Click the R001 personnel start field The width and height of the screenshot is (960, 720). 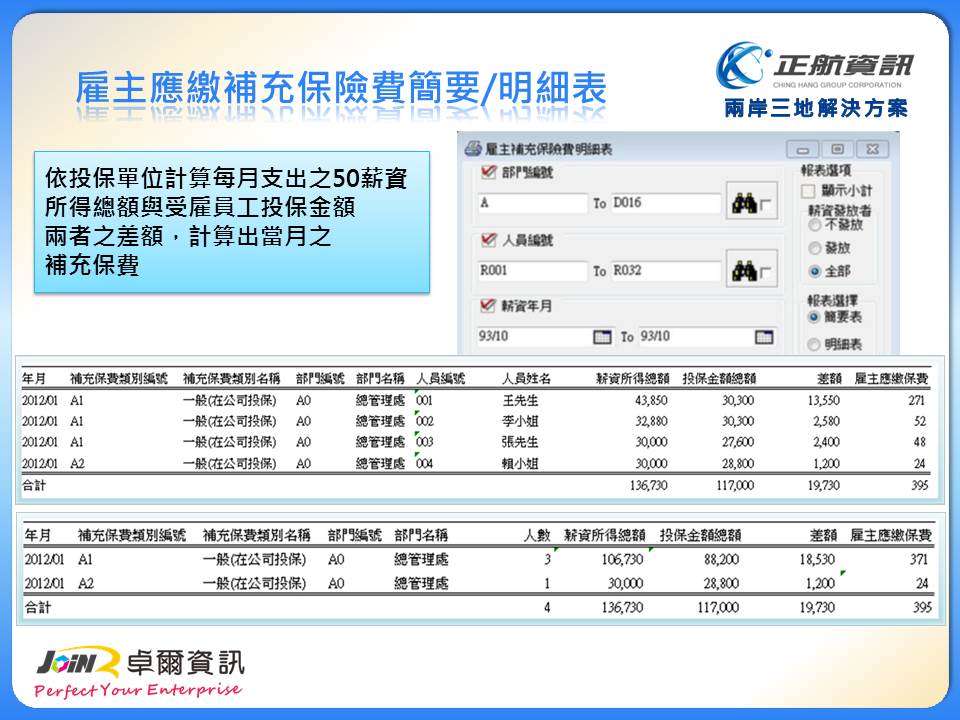(x=532, y=271)
